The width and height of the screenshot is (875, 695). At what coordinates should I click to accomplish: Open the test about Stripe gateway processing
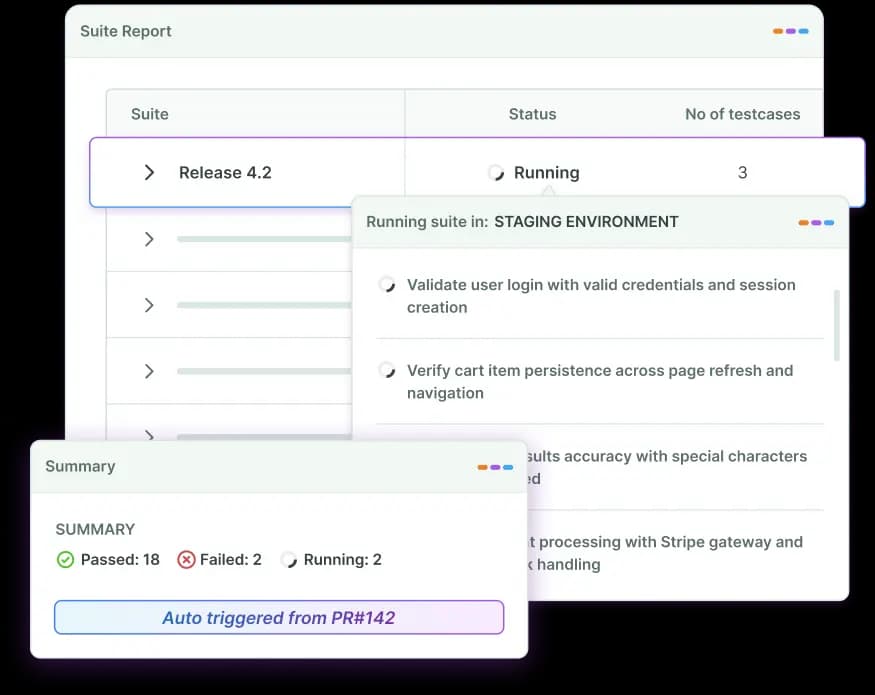click(x=664, y=553)
